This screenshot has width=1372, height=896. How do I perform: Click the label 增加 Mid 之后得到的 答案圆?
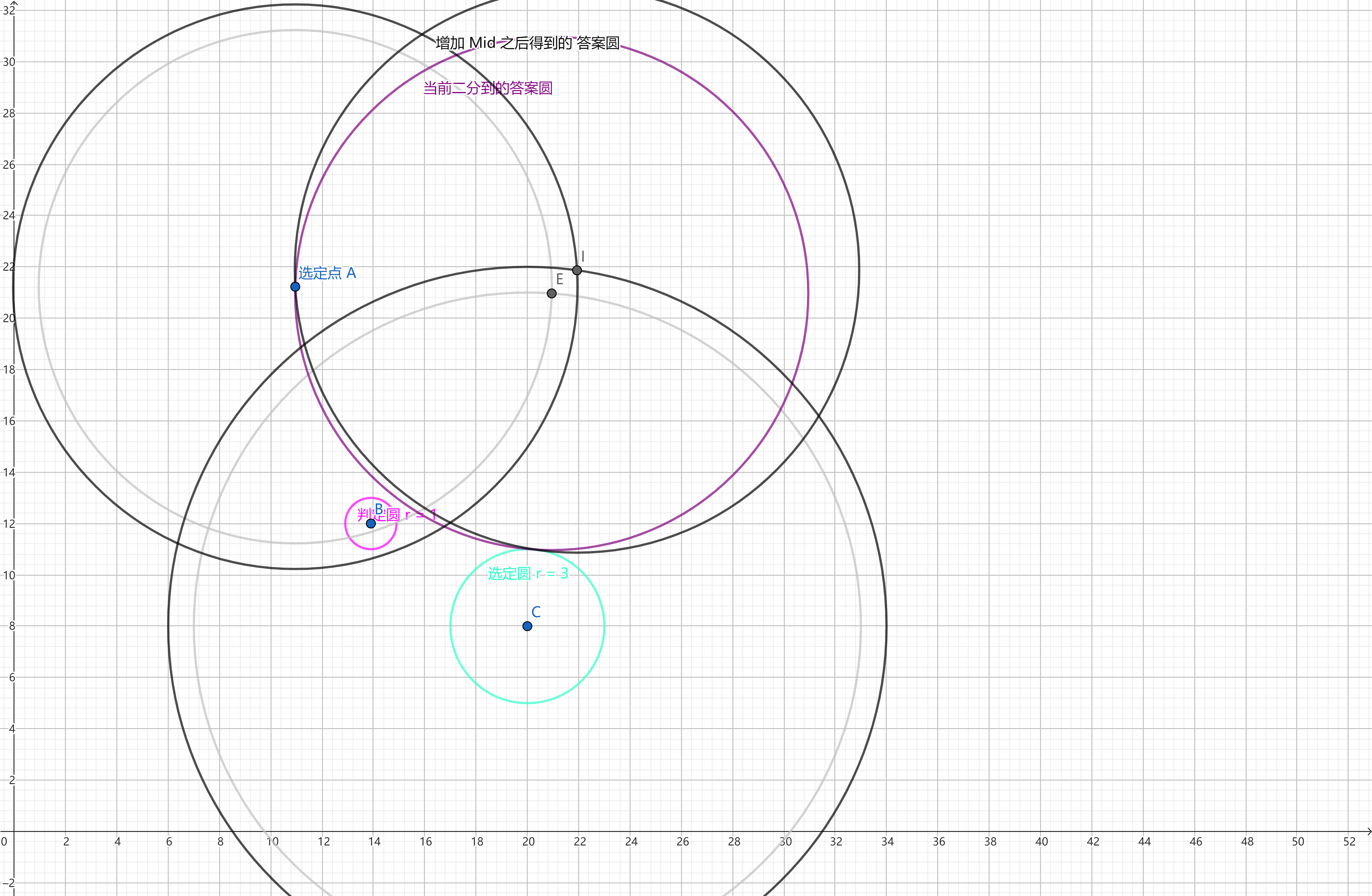tap(527, 43)
